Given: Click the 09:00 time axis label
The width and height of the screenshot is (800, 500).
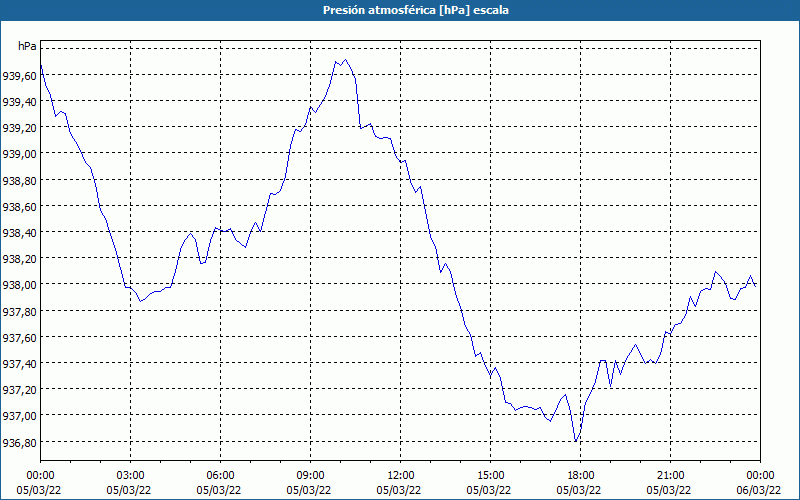Looking at the screenshot, I should click(x=310, y=476).
